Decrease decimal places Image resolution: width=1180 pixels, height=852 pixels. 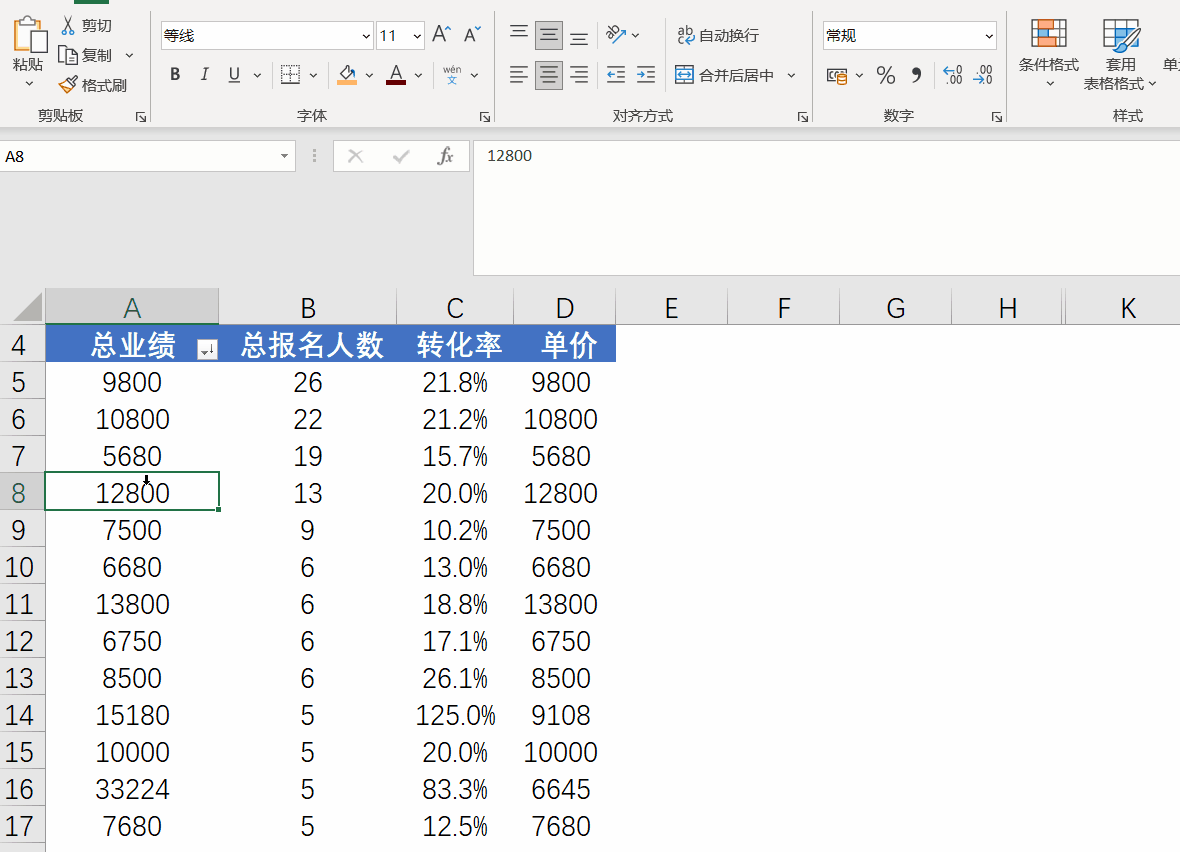point(983,75)
